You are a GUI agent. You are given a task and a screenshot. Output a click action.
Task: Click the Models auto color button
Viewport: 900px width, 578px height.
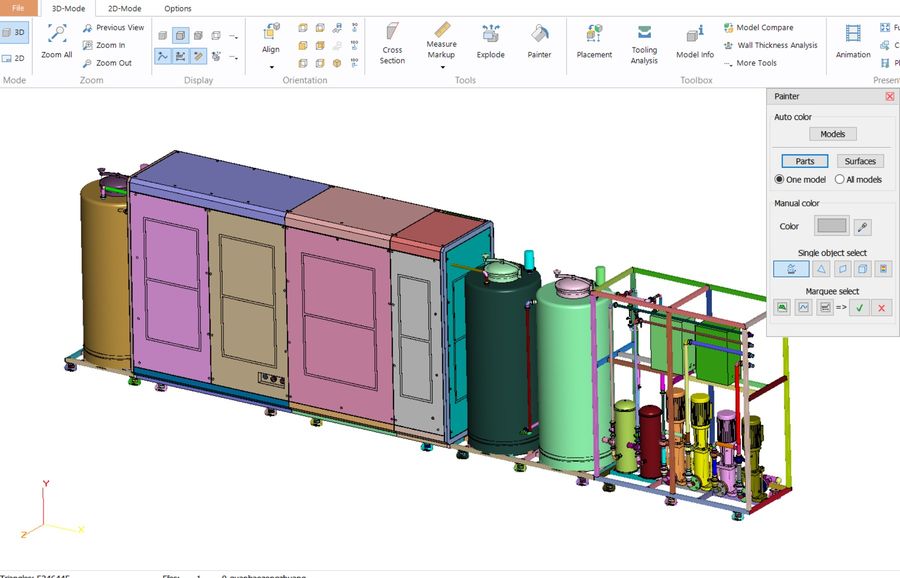(x=832, y=134)
